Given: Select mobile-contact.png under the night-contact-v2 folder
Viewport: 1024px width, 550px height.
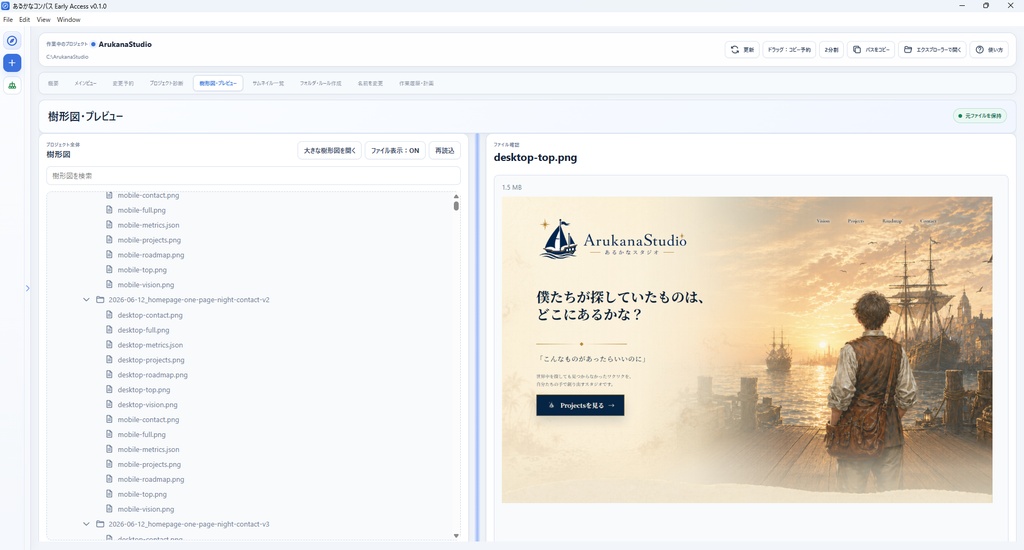Looking at the screenshot, I should pyautogui.click(x=148, y=420).
